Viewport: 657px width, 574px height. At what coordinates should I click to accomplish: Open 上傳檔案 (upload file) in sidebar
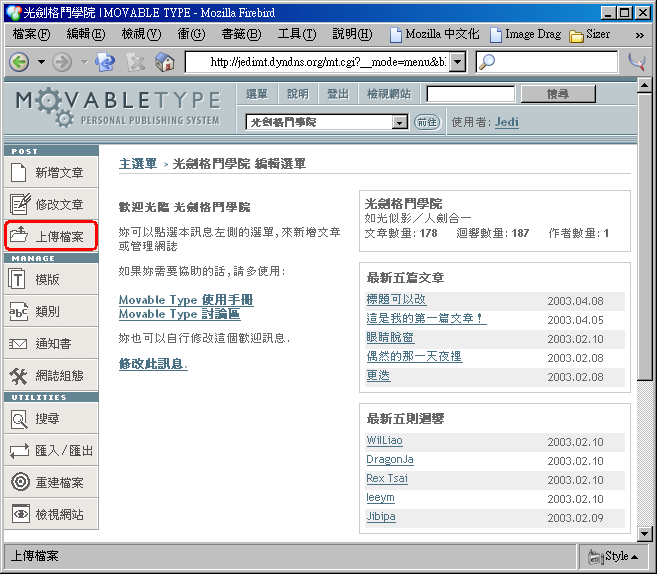(51, 236)
